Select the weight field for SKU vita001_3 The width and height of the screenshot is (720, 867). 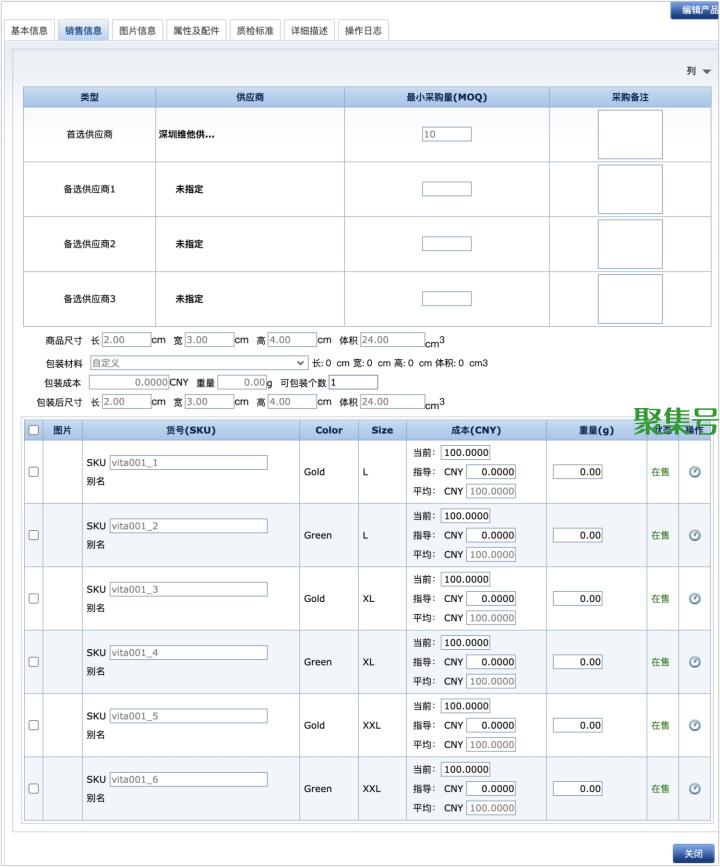[x=577, y=599]
